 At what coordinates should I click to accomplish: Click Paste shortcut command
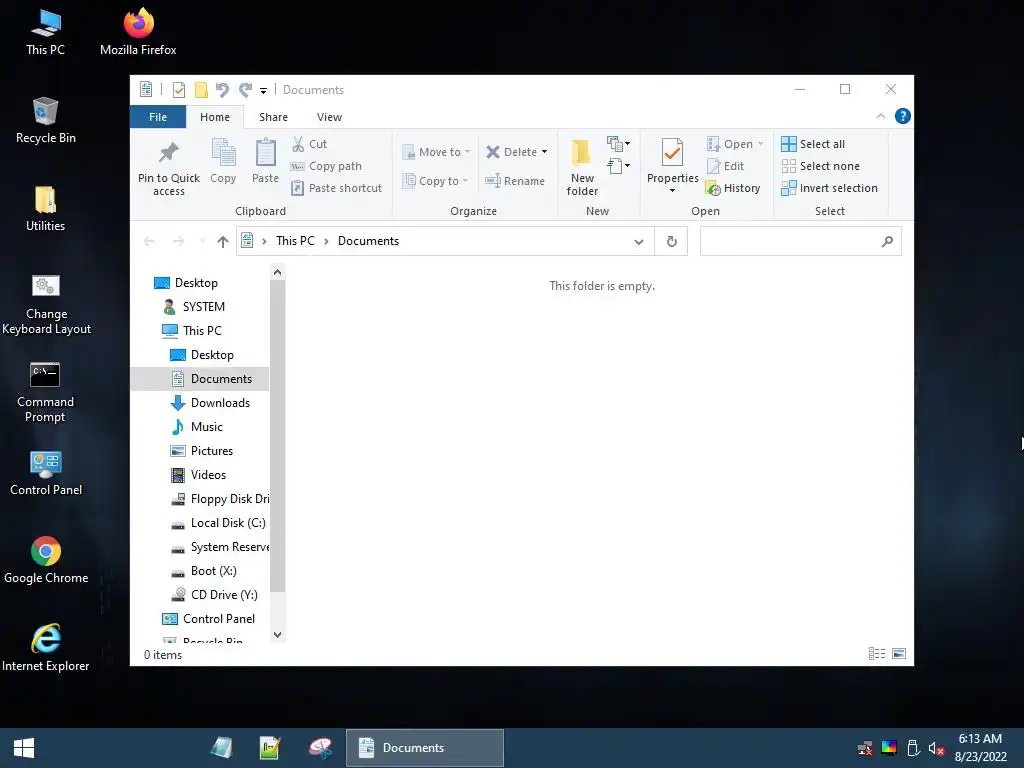(x=336, y=188)
